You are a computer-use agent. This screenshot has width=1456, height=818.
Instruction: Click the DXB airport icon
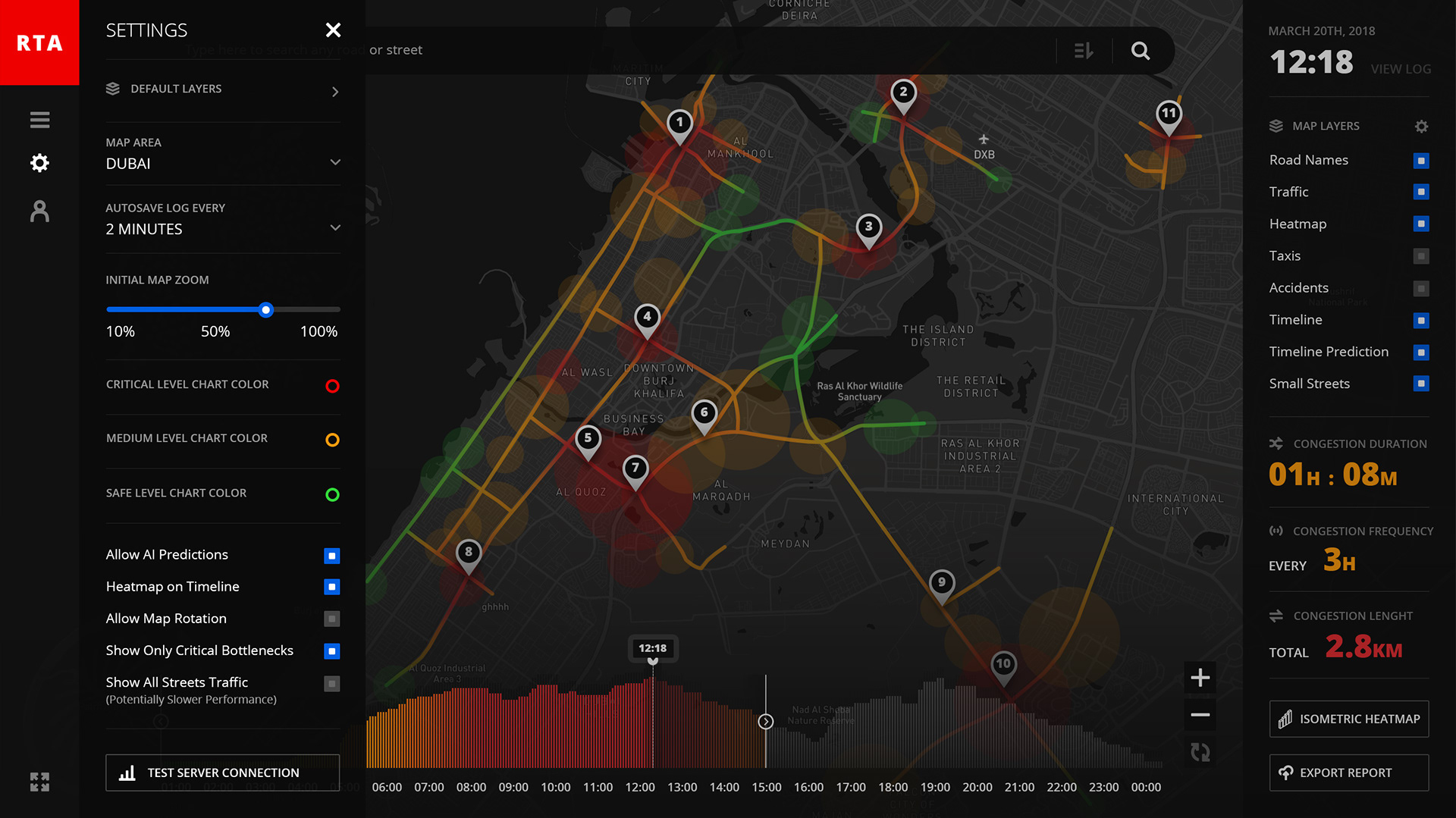tap(984, 139)
